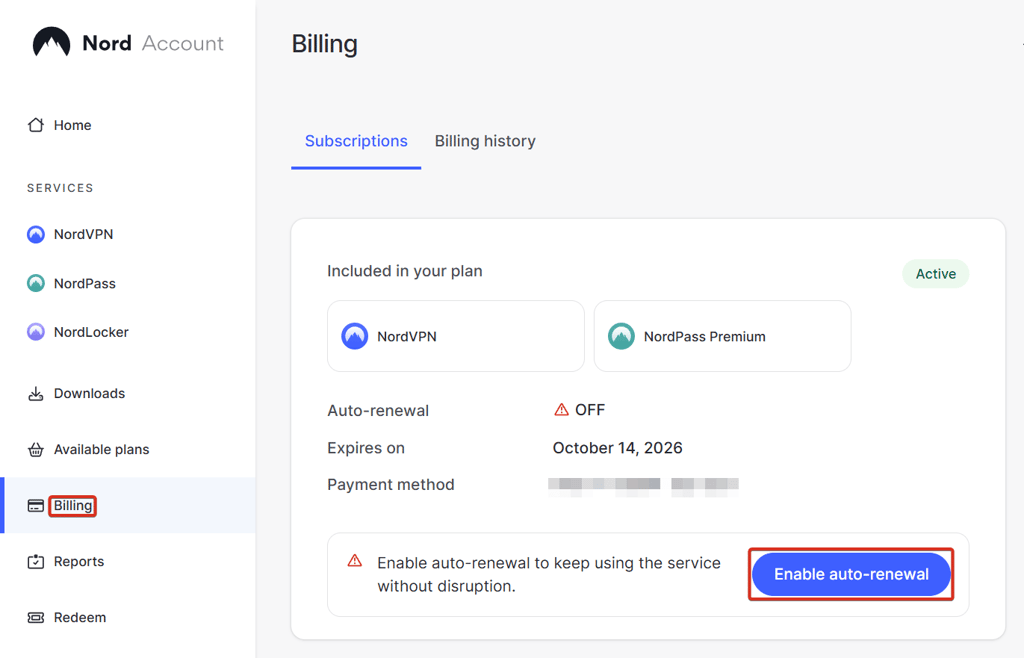Screen dimensions: 1024x658
Task: Click the 'Enable auto-renewal to keep using' message
Action: tap(549, 574)
